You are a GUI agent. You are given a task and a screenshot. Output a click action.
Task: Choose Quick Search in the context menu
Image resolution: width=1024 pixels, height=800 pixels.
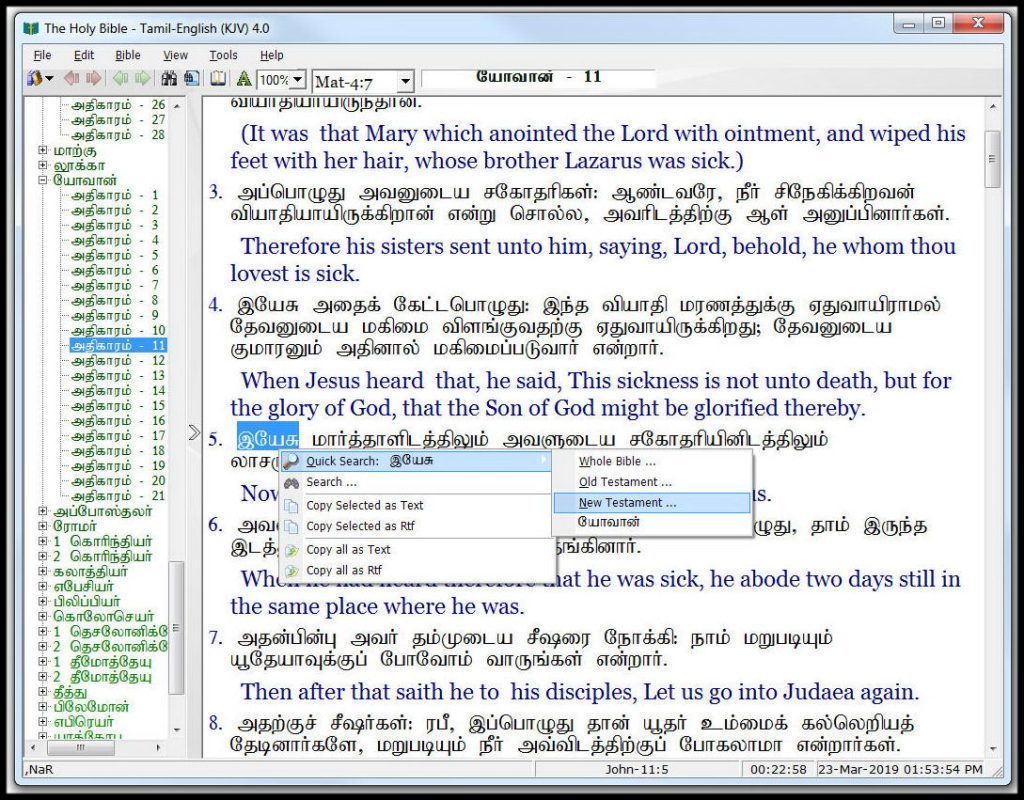417,461
